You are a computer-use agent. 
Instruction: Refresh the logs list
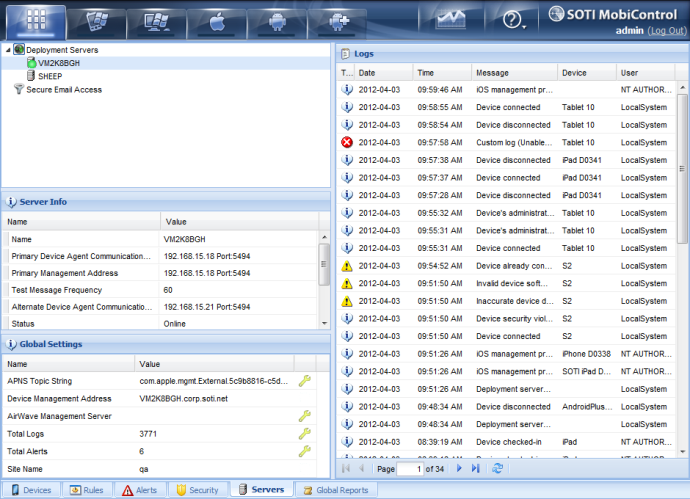point(498,469)
